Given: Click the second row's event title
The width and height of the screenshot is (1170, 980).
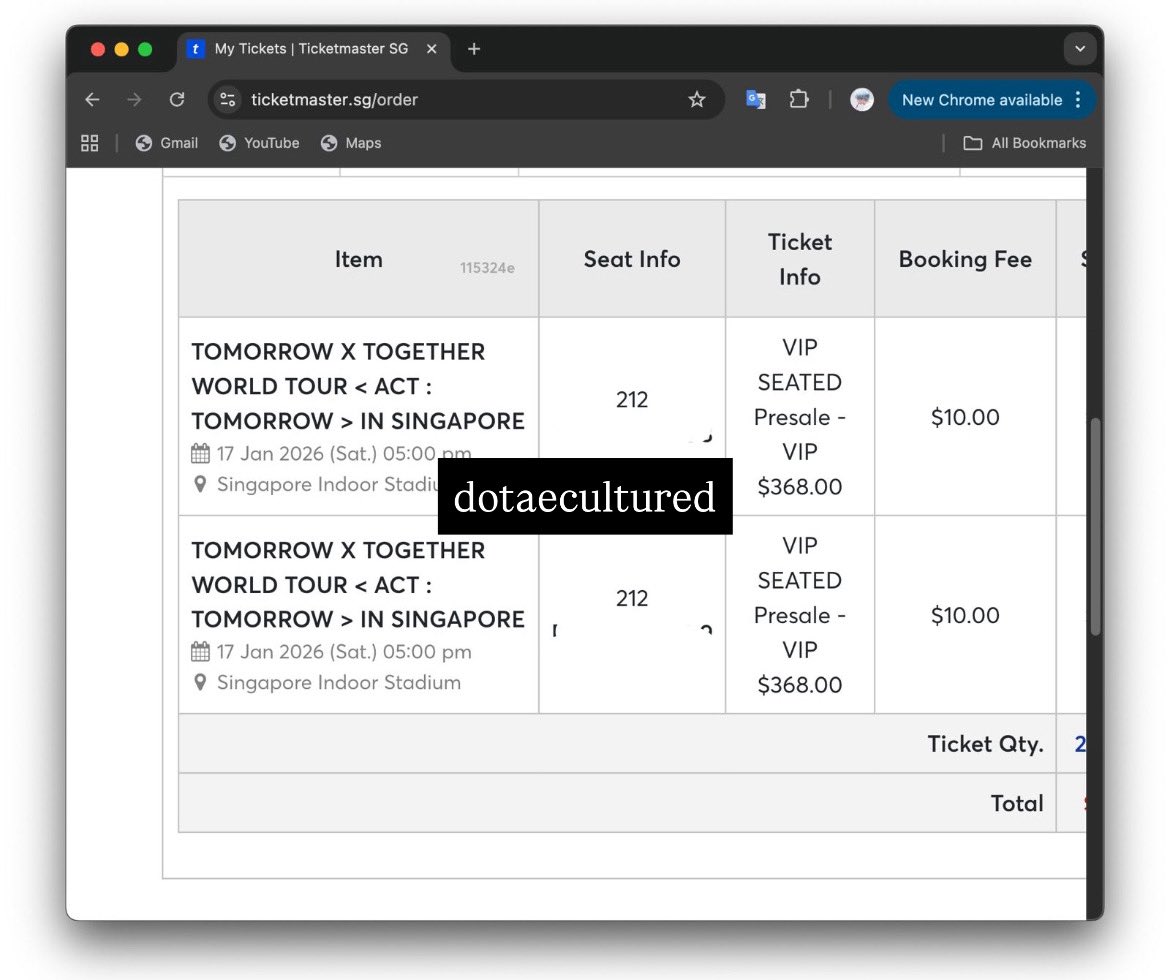Looking at the screenshot, I should tap(358, 585).
